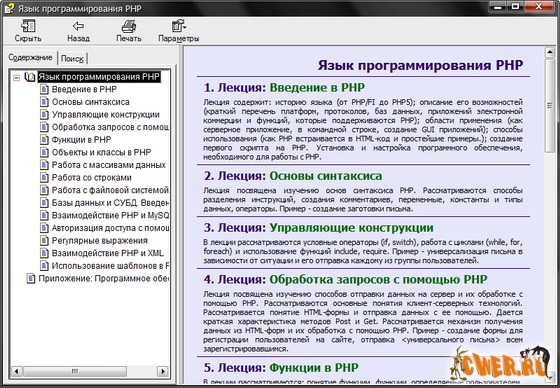Open the Управляющие конструкции lecture heading link
This screenshot has height=388, width=560.
pyautogui.click(x=351, y=228)
